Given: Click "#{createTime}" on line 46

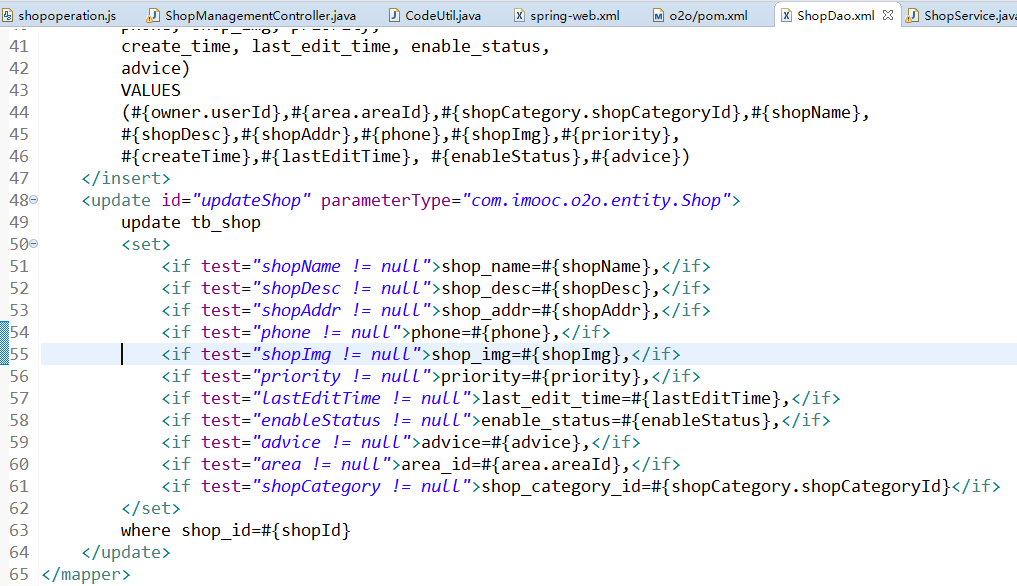Looking at the screenshot, I should [x=191, y=157].
